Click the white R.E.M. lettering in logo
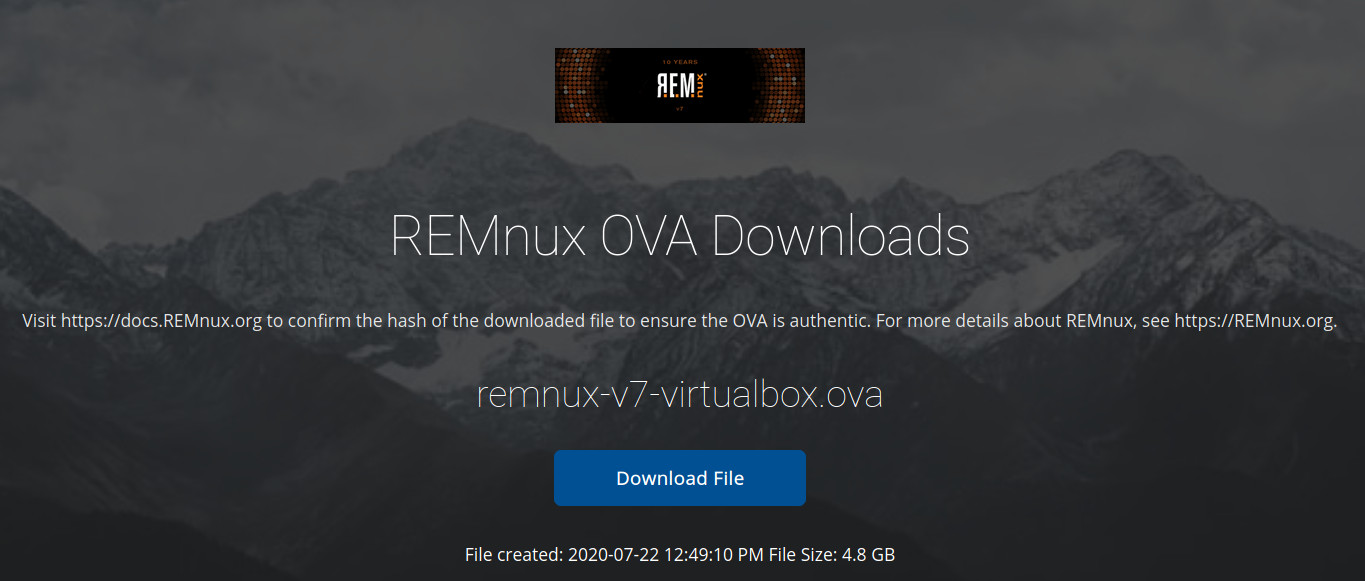The image size is (1365, 581). 676,86
